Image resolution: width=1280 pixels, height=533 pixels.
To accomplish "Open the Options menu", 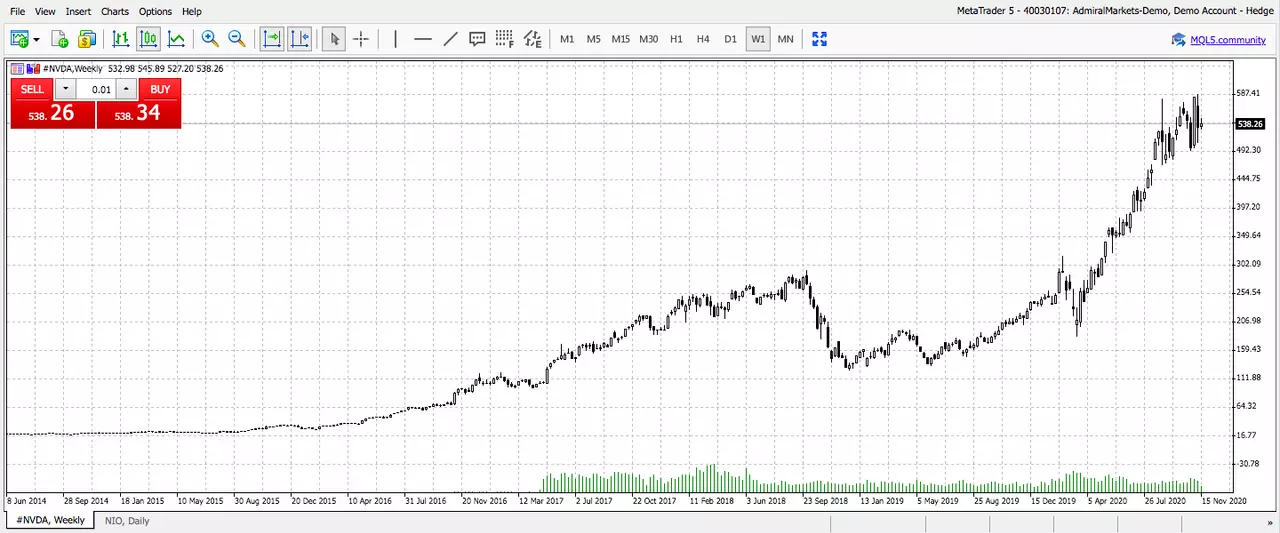I will click(x=155, y=12).
